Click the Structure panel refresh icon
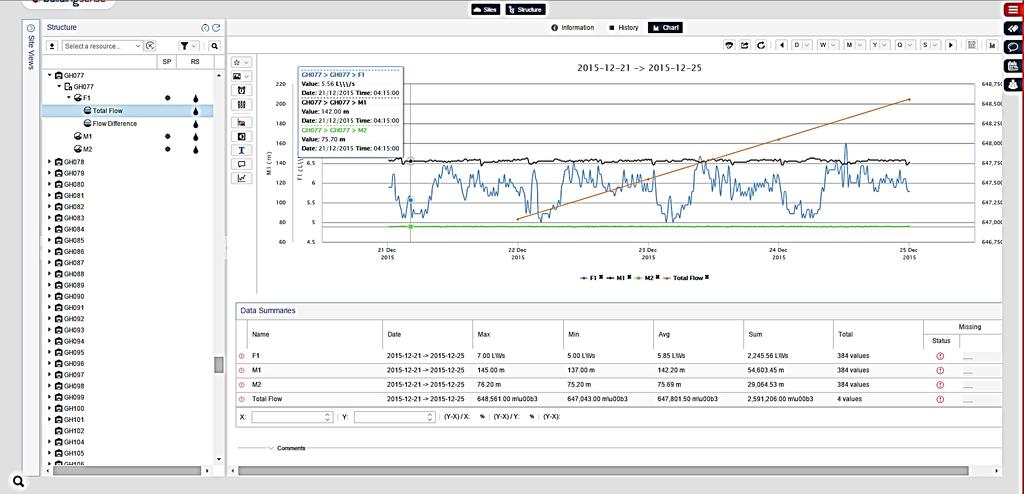 pyautogui.click(x=216, y=28)
